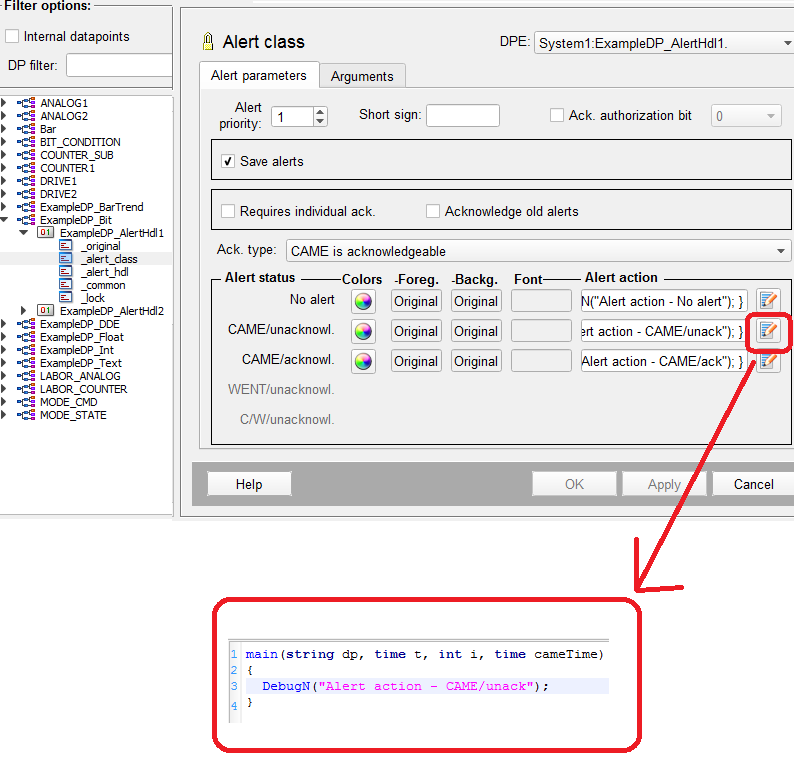Uncheck the Save alerts checkbox

(x=228, y=161)
